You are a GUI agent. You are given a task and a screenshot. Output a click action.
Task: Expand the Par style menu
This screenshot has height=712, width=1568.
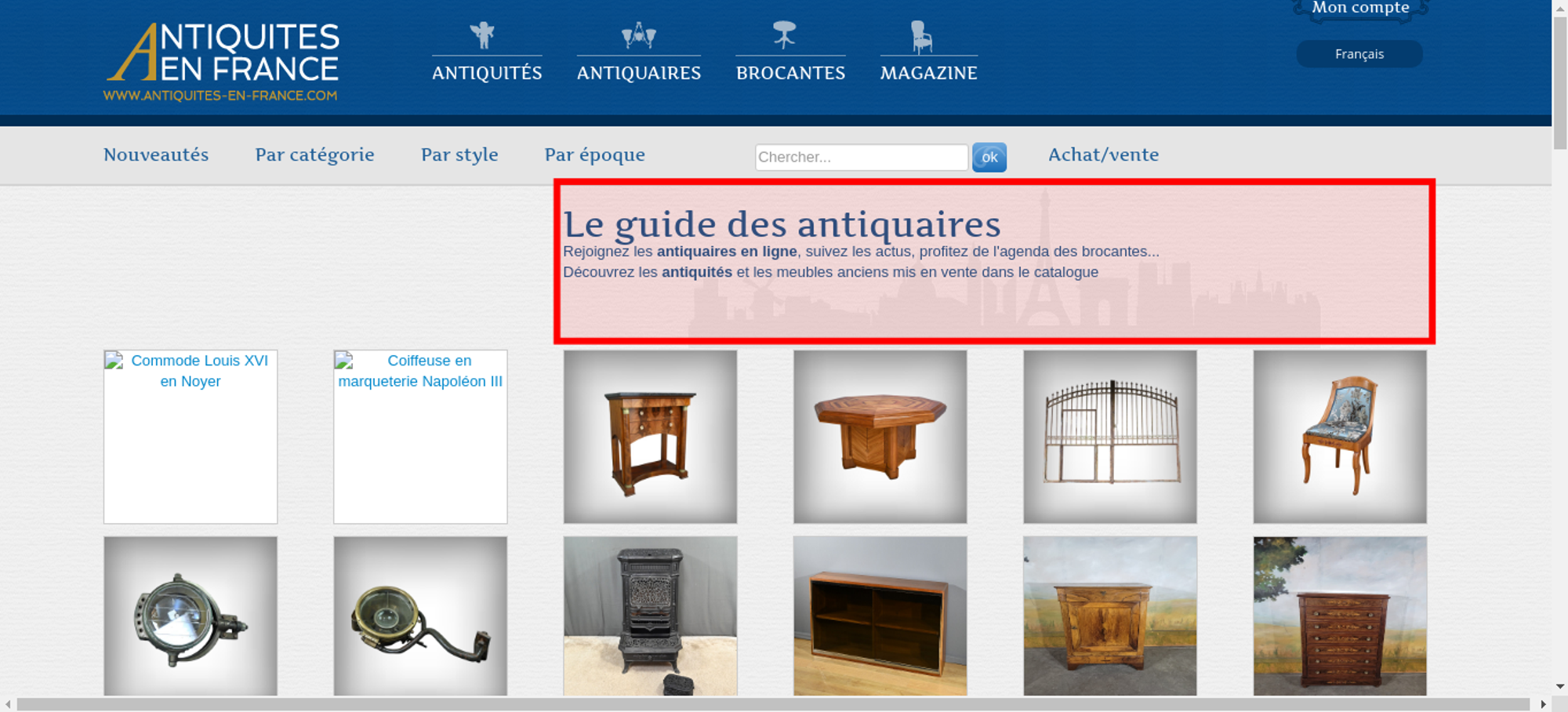pos(459,154)
